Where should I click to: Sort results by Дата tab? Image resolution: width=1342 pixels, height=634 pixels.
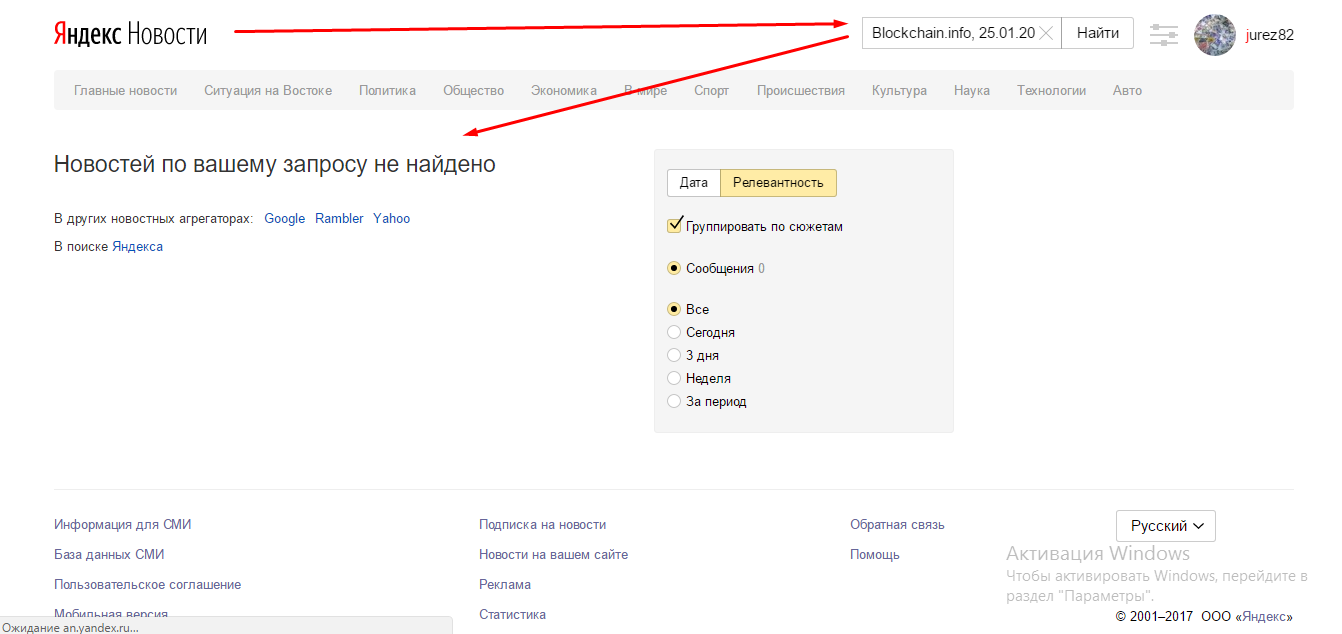[x=693, y=183]
